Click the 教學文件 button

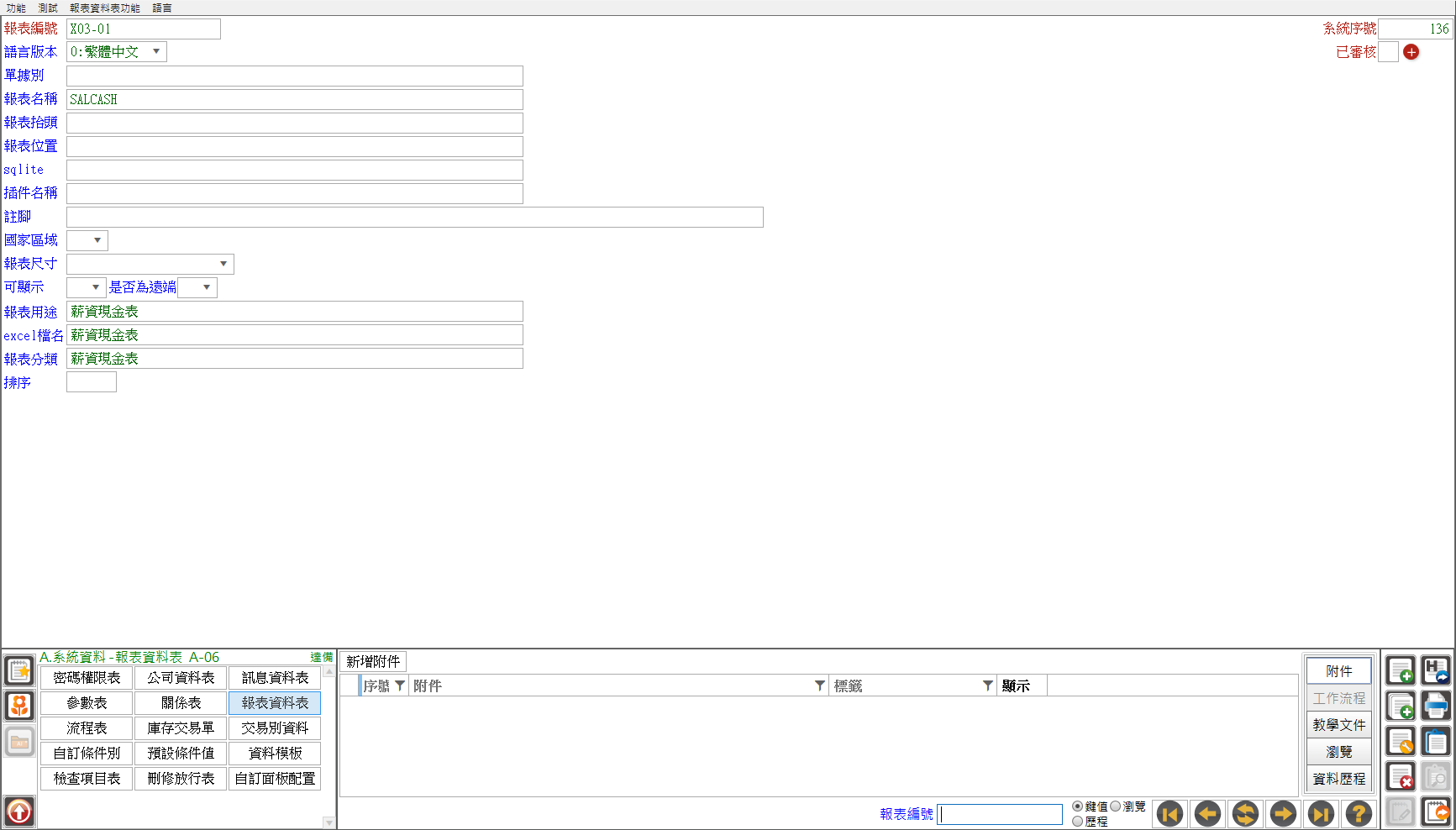coord(1339,725)
